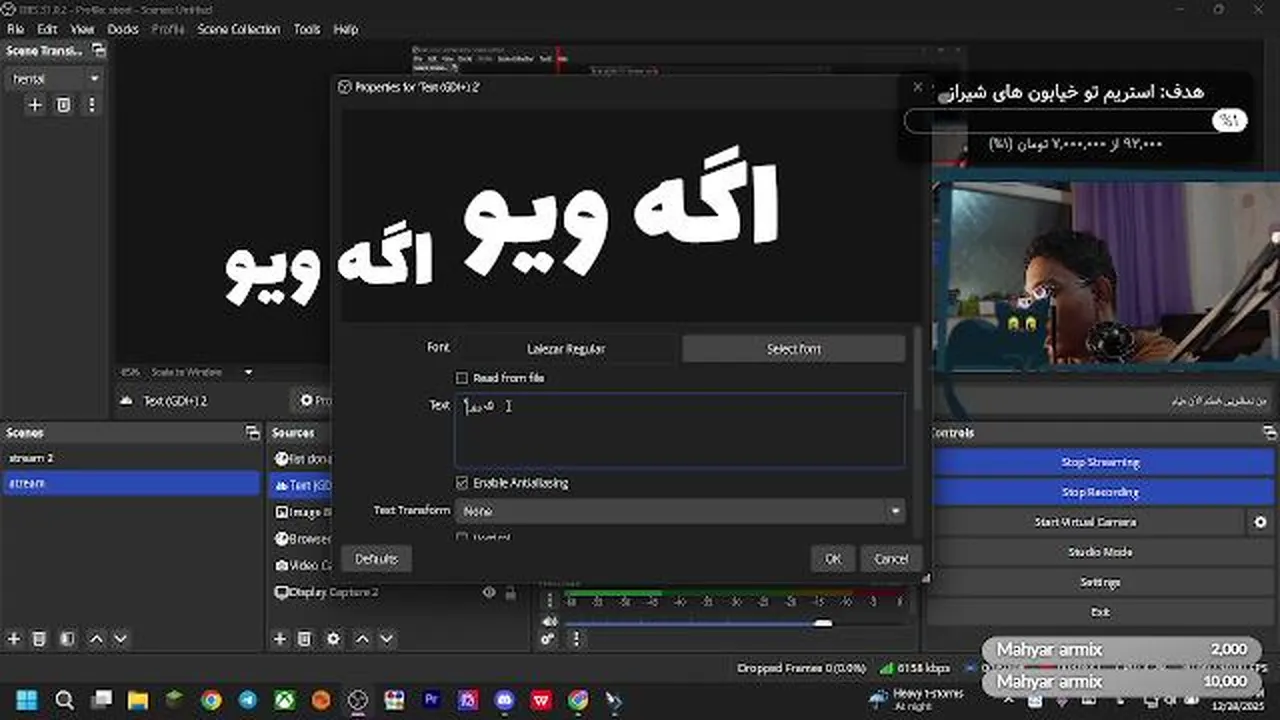Enter Studio Mode
Screen dimensions: 1280x720
[1100, 552]
